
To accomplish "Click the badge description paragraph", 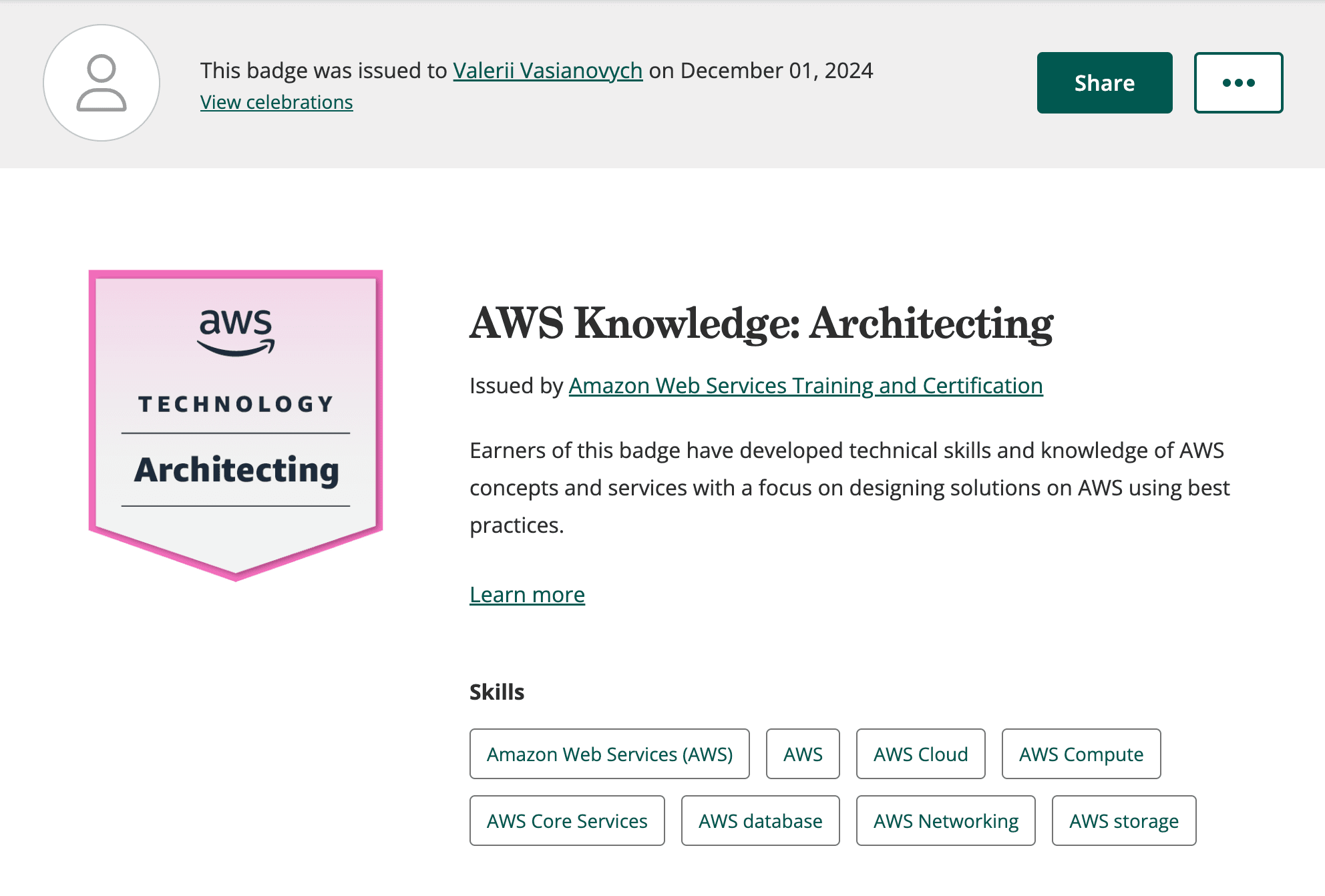I will tap(849, 487).
